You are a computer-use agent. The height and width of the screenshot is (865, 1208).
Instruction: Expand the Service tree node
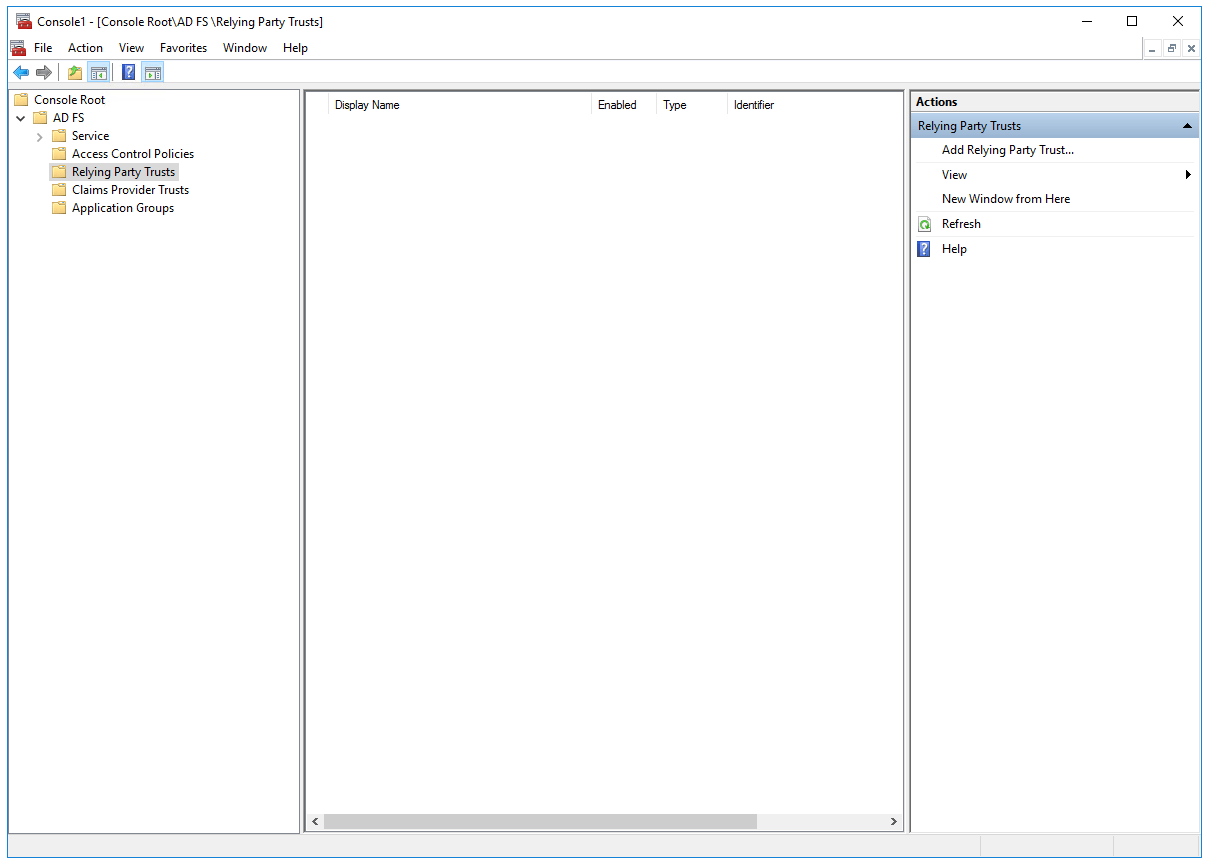pos(40,135)
